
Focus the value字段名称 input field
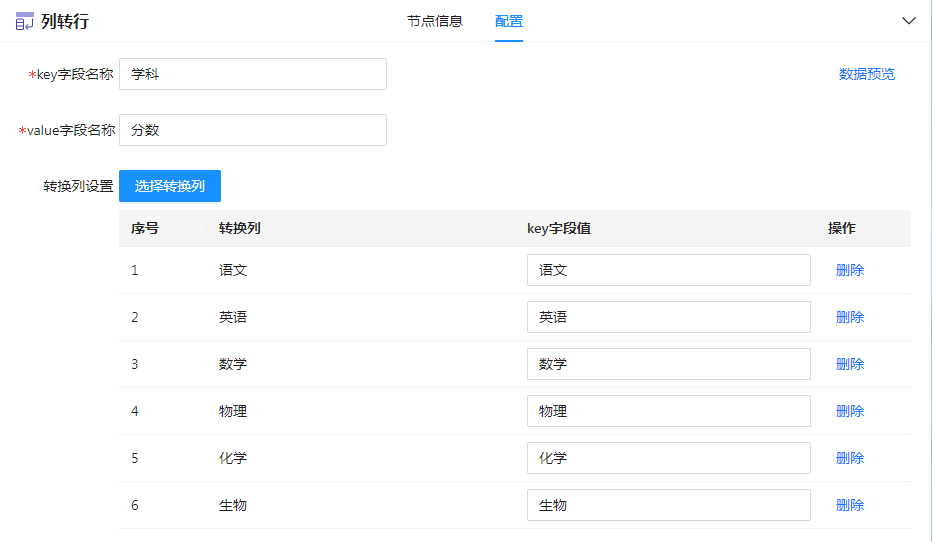point(252,130)
